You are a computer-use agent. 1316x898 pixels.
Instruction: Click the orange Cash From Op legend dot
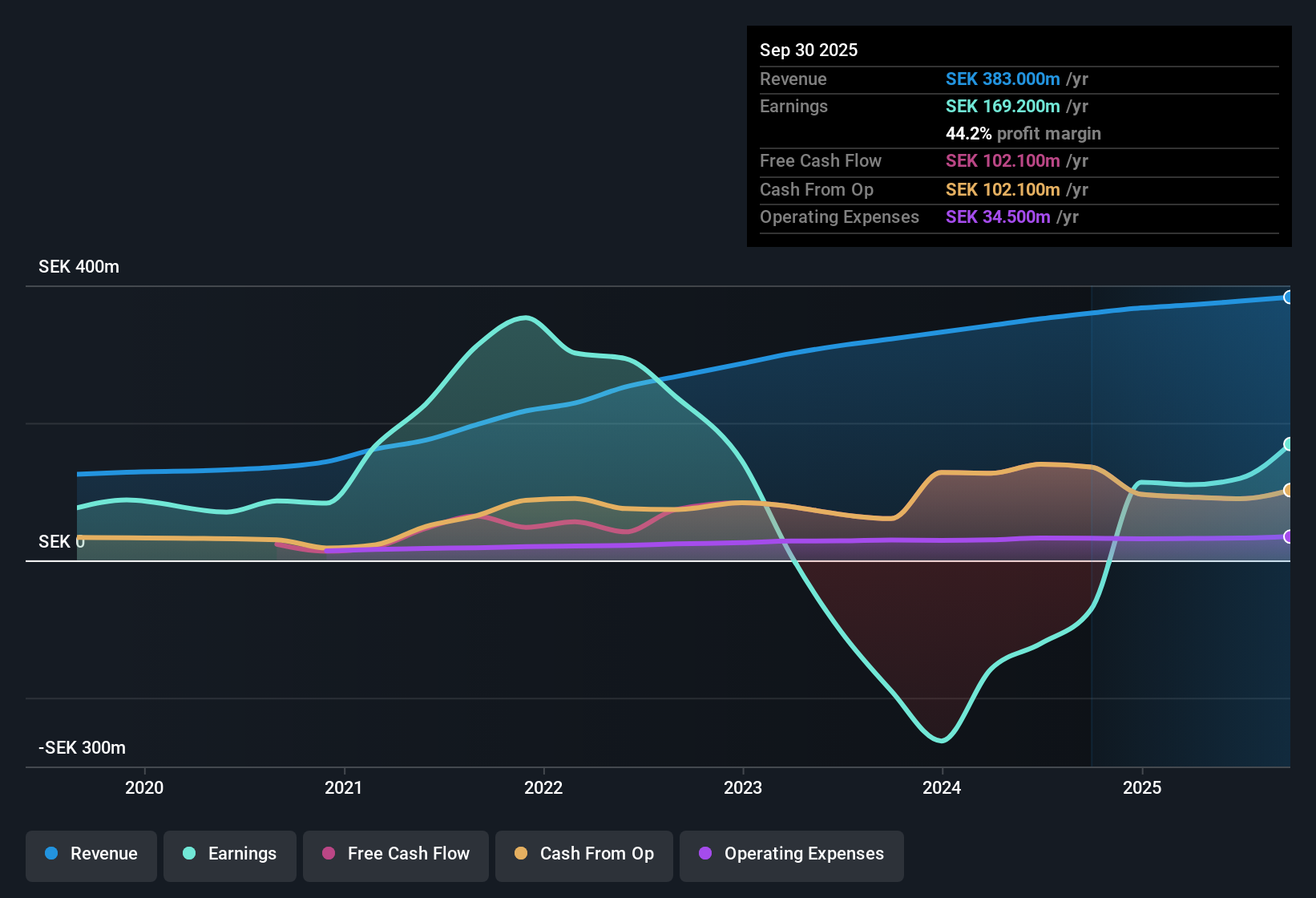click(520, 854)
